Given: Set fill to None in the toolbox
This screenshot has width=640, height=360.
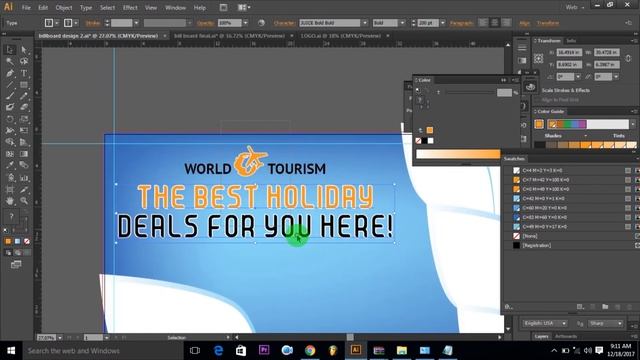Looking at the screenshot, I should pos(27,241).
